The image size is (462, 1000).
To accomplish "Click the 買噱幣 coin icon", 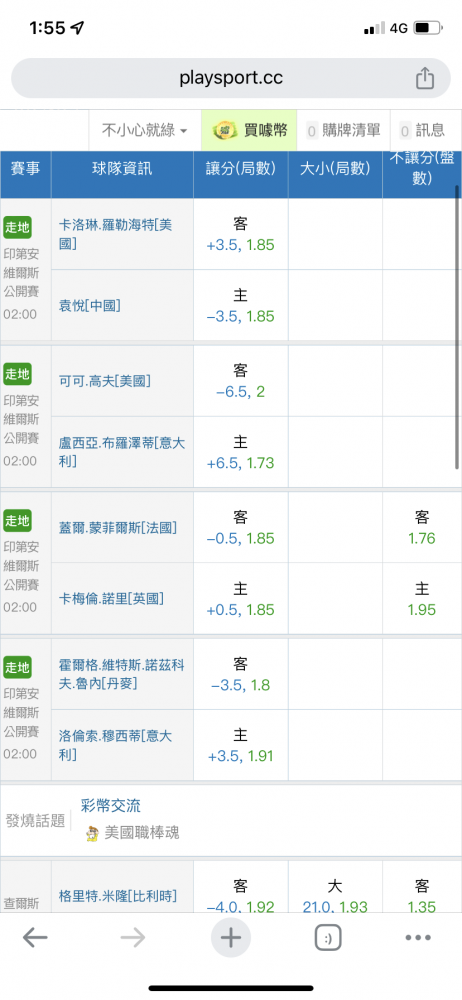I will point(225,131).
